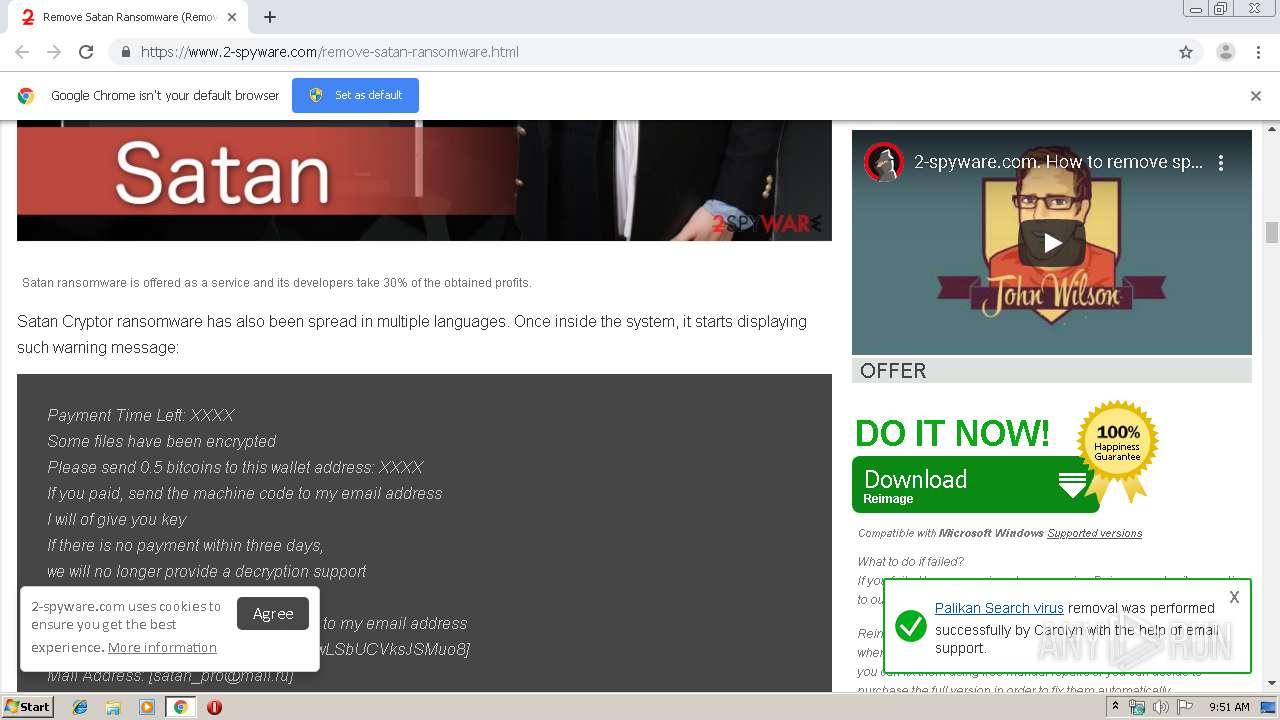Go forward to the next page
The image size is (1280, 720).
point(54,52)
